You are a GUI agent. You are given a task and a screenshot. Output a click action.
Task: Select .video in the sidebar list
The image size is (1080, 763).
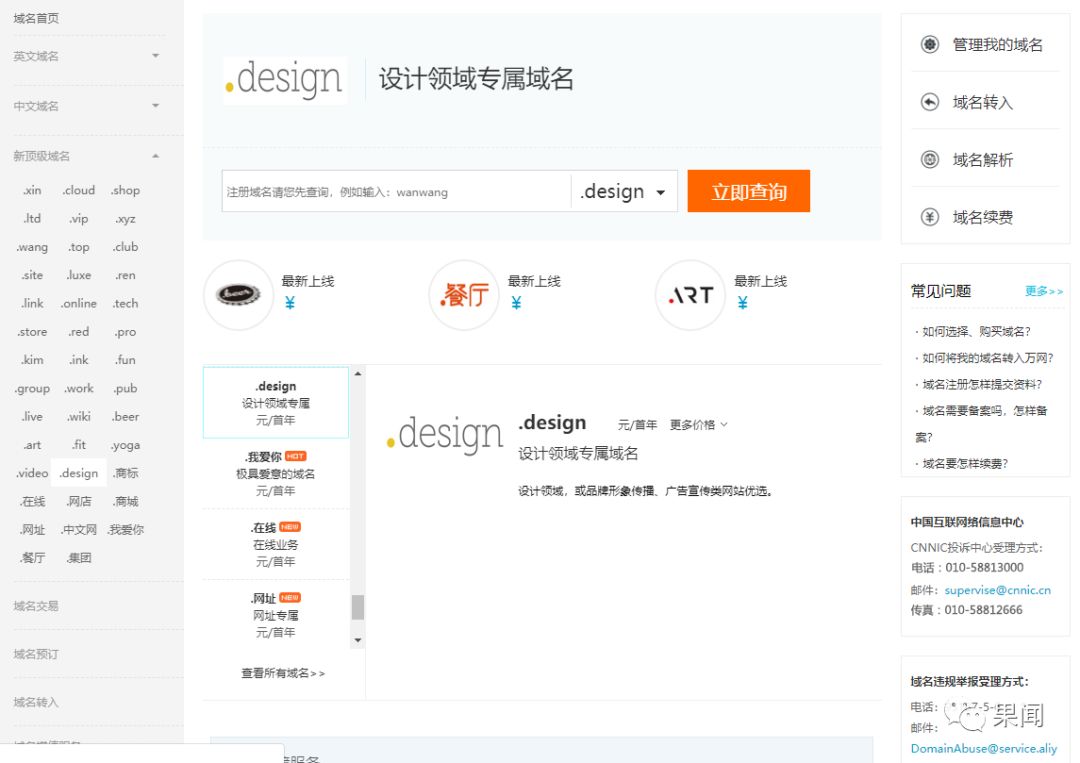tap(32, 473)
